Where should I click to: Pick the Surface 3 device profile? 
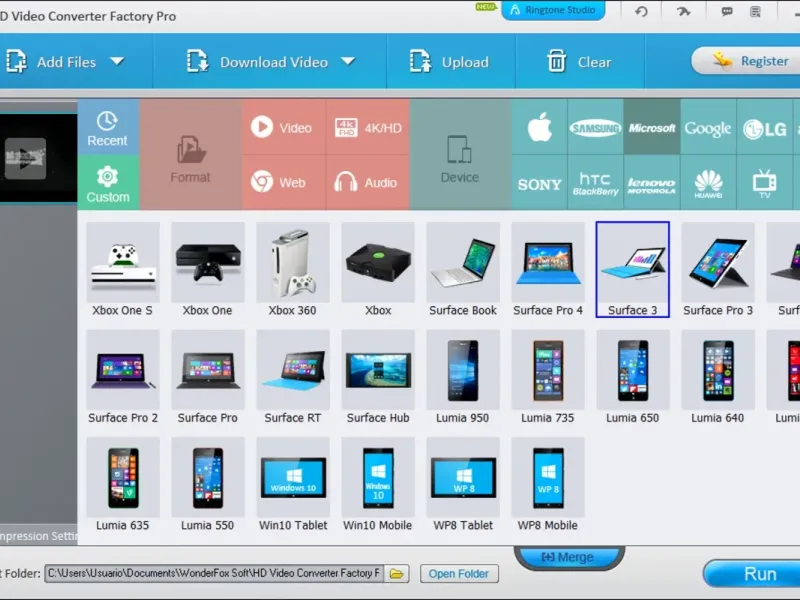click(633, 269)
